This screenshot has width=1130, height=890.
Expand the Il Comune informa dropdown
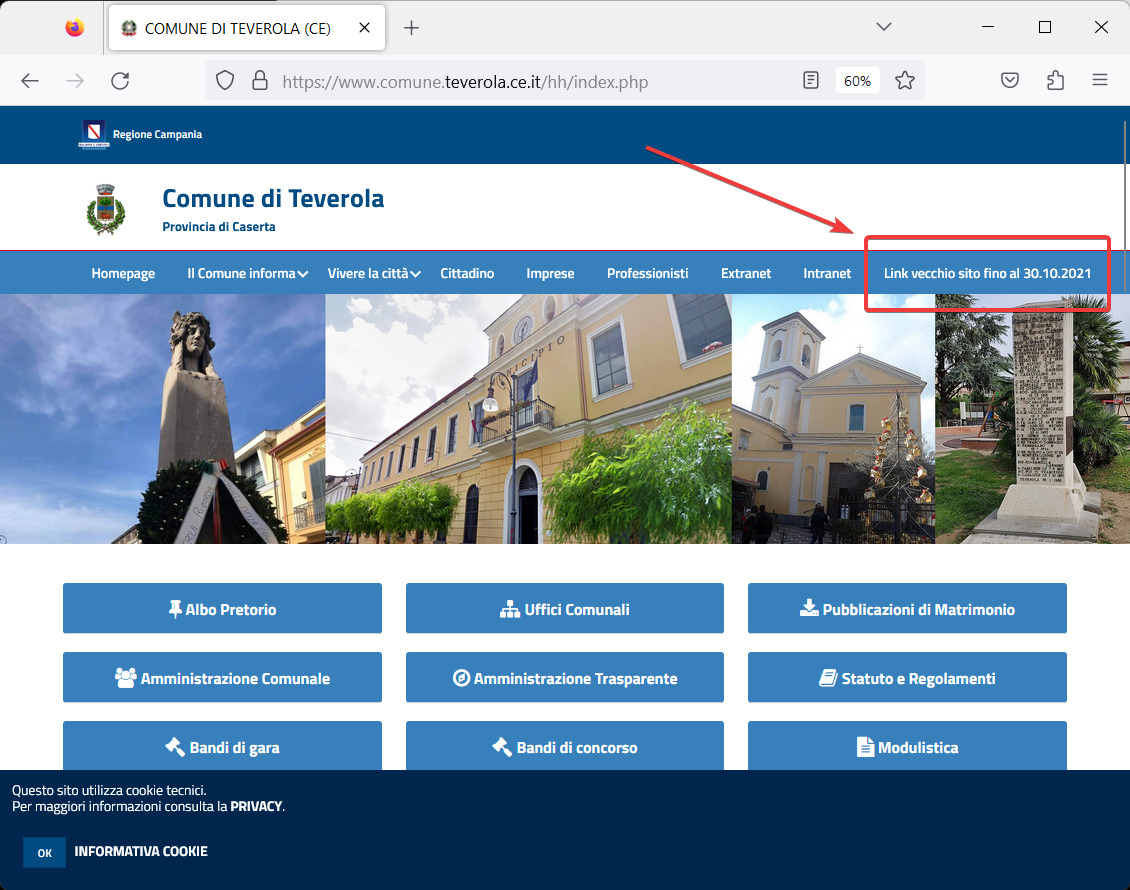point(246,273)
